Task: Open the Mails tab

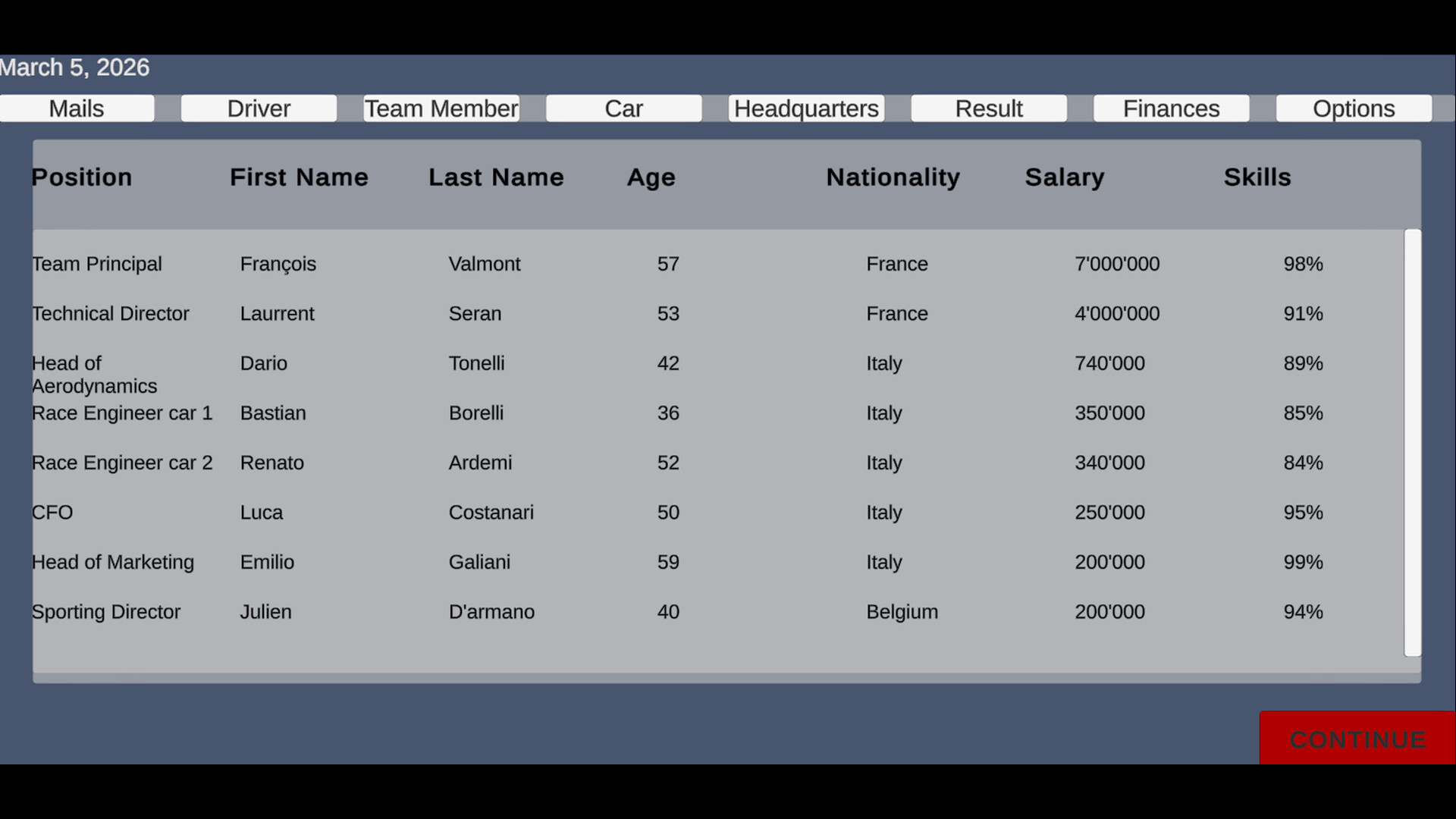Action: click(x=77, y=108)
